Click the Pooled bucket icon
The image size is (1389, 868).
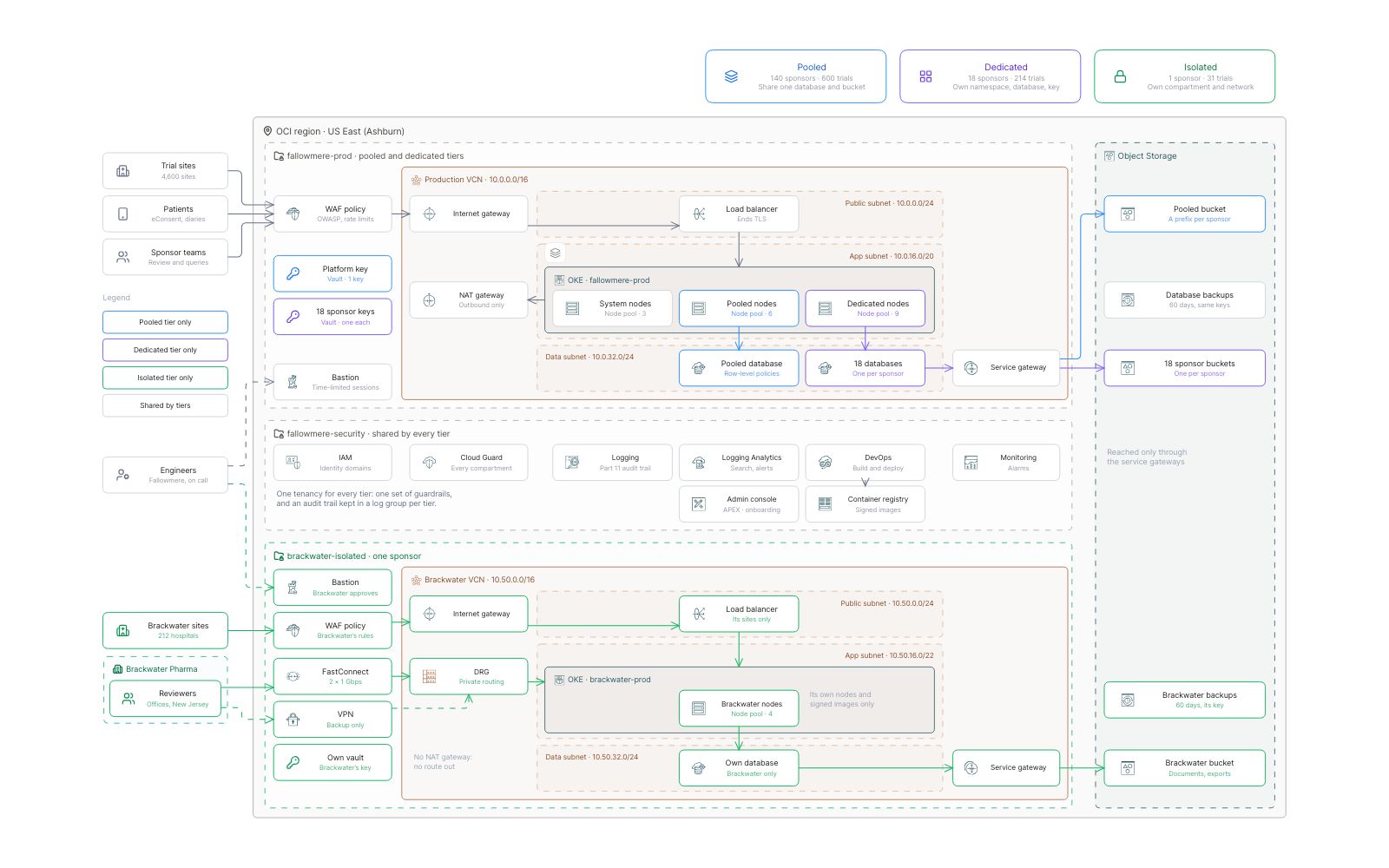pyautogui.click(x=1128, y=214)
